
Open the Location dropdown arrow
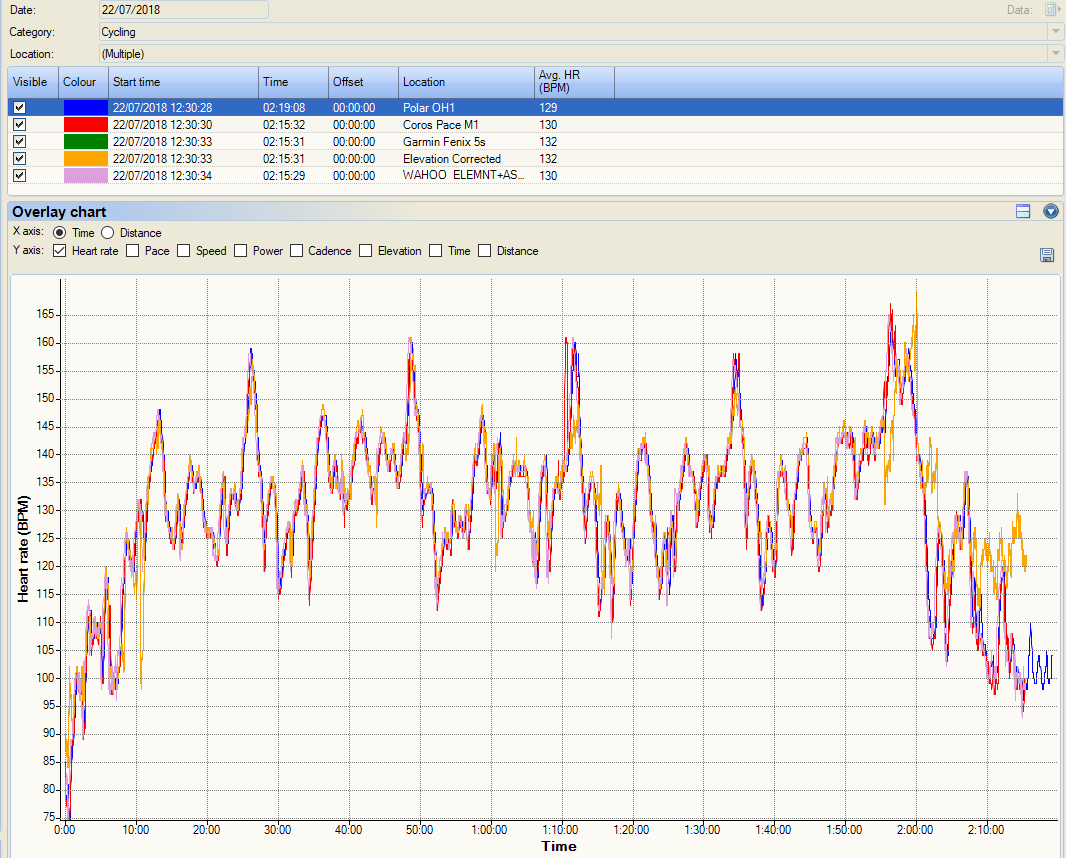[1055, 53]
